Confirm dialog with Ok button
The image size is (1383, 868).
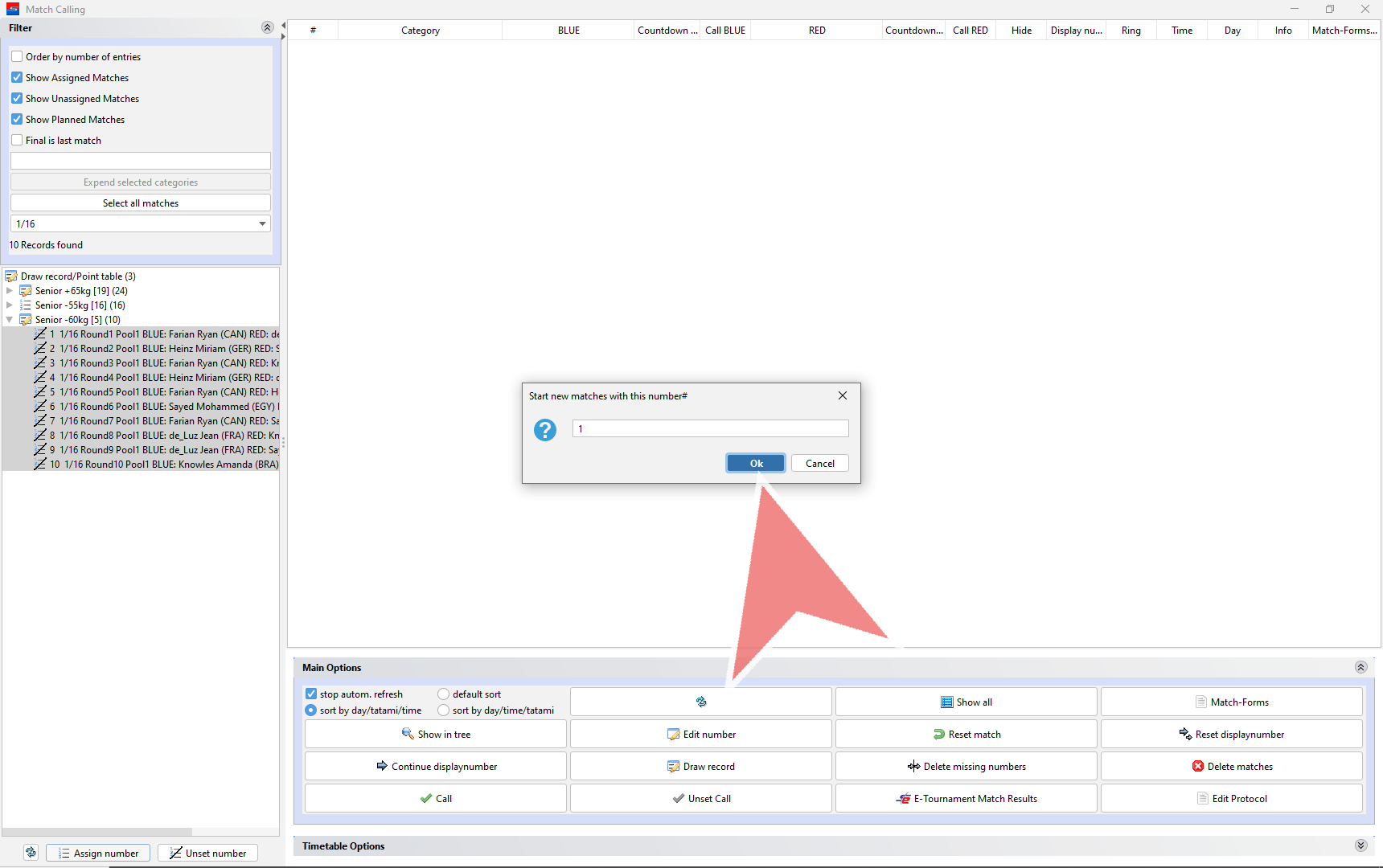tap(756, 464)
